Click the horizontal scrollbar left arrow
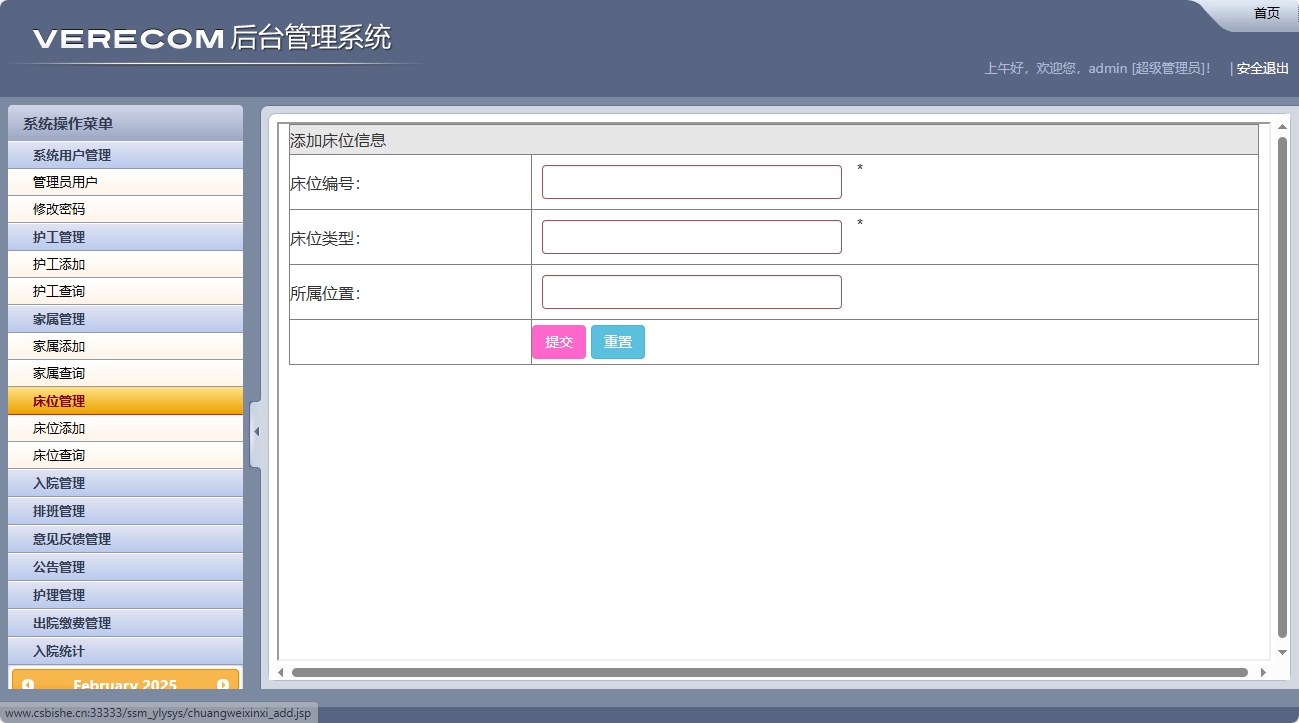This screenshot has height=723, width=1299. point(281,673)
